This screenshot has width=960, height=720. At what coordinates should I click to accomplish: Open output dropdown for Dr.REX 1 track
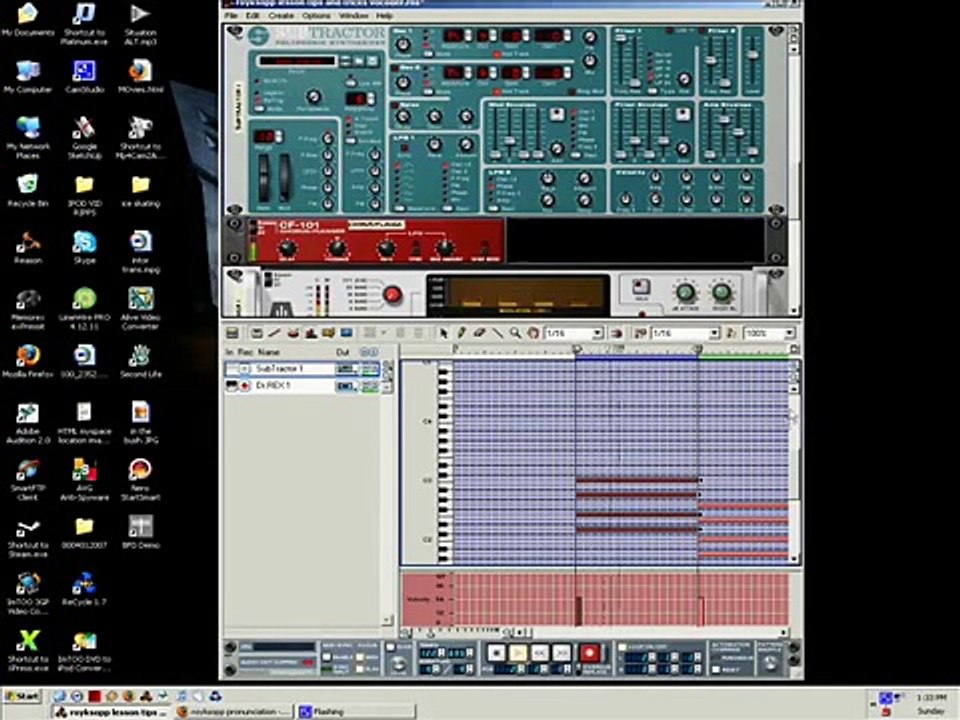pyautogui.click(x=347, y=386)
